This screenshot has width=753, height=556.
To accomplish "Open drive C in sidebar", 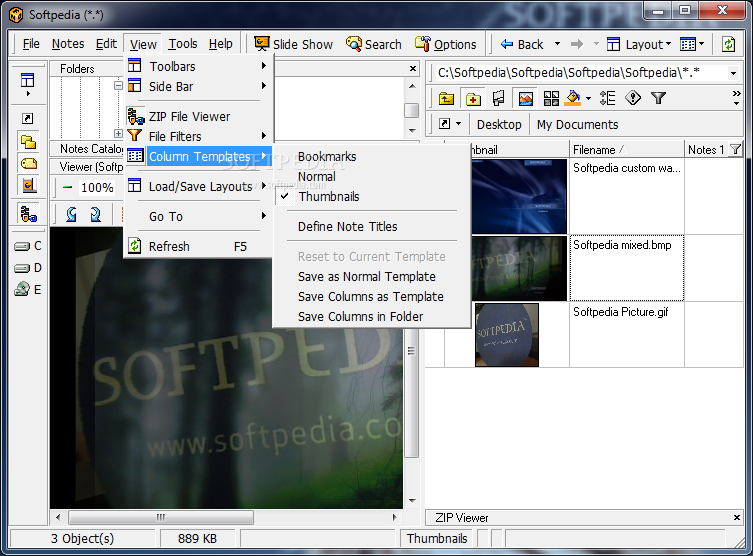I will tap(28, 246).
